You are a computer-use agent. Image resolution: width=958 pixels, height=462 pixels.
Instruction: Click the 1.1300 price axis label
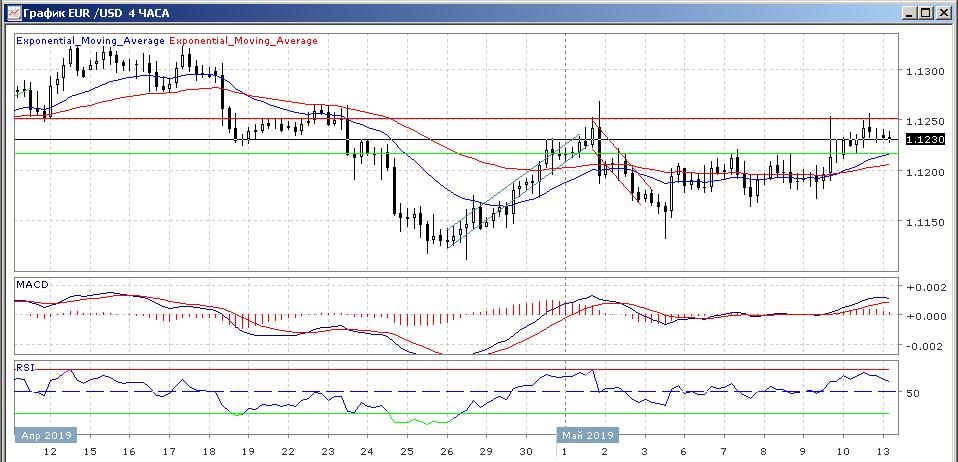tap(925, 72)
